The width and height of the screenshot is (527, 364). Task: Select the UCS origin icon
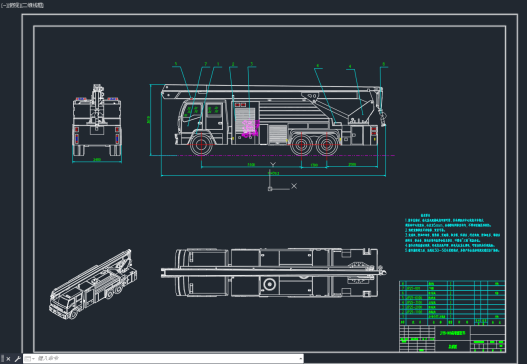coord(270,189)
